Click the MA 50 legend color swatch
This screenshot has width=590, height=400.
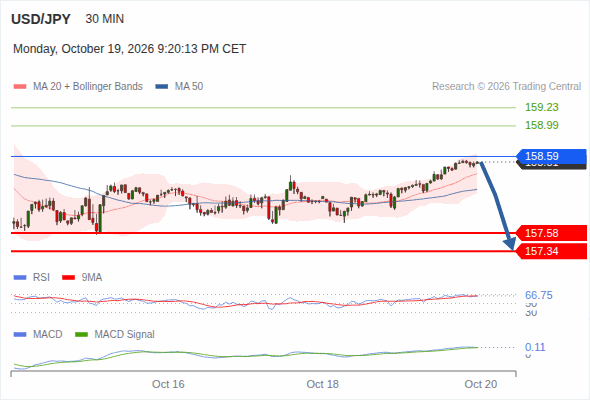[162, 87]
